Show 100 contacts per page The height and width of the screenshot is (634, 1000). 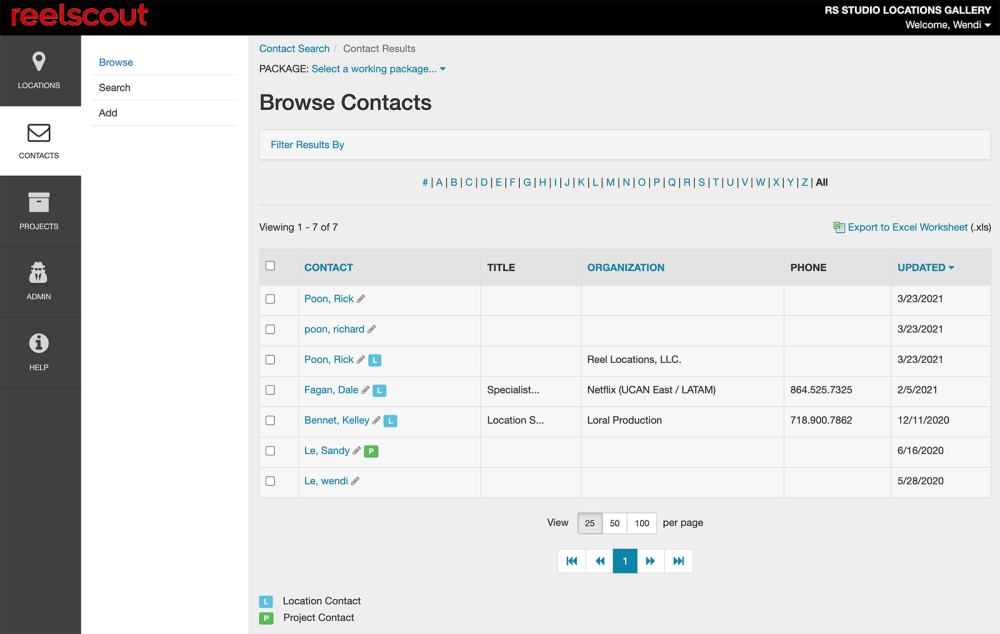click(x=642, y=523)
